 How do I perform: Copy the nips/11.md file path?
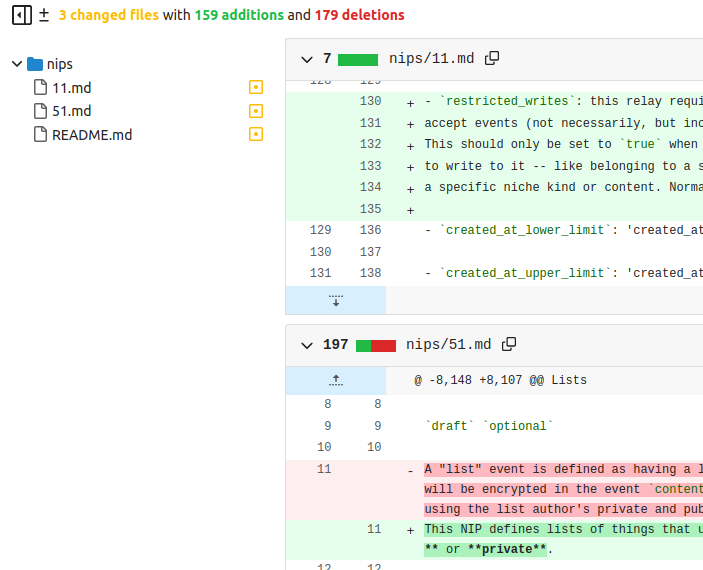[x=492, y=59]
